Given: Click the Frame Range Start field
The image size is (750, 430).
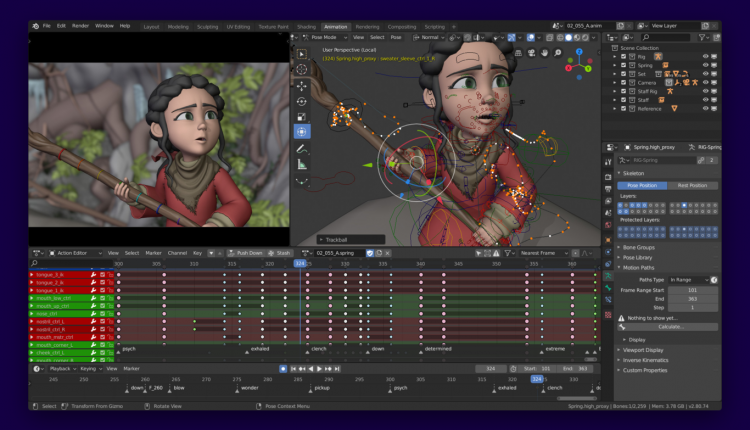Looking at the screenshot, I should pyautogui.click(x=693, y=290).
